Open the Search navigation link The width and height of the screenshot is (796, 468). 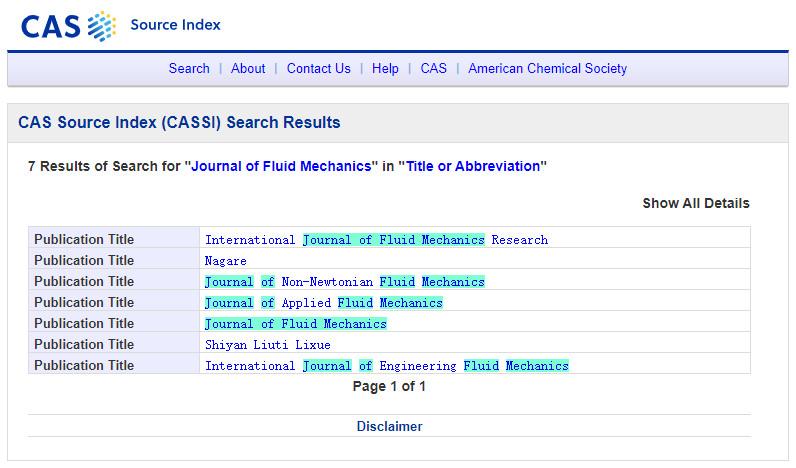189,69
